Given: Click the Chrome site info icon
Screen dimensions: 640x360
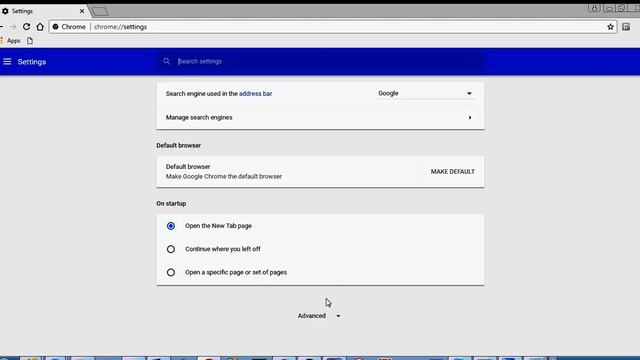Looking at the screenshot, I should pos(56,27).
